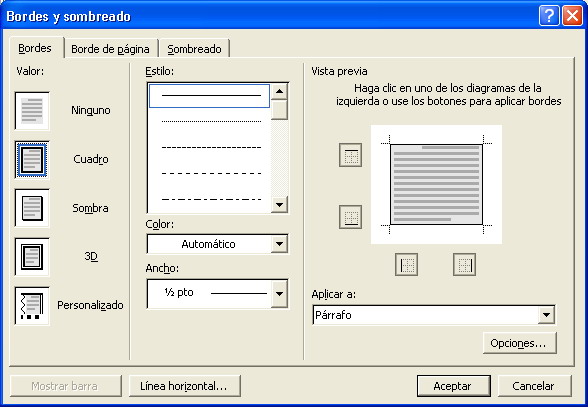The width and height of the screenshot is (588, 407).
Task: Open the Aplicar a Párrafo dropdown
Action: [x=434, y=315]
